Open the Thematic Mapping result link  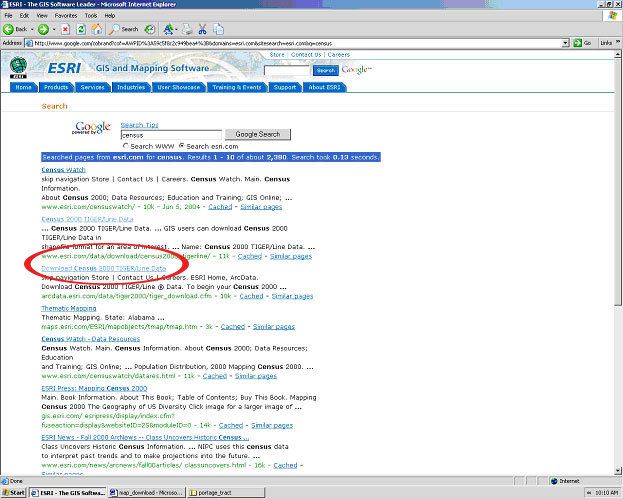click(x=69, y=308)
